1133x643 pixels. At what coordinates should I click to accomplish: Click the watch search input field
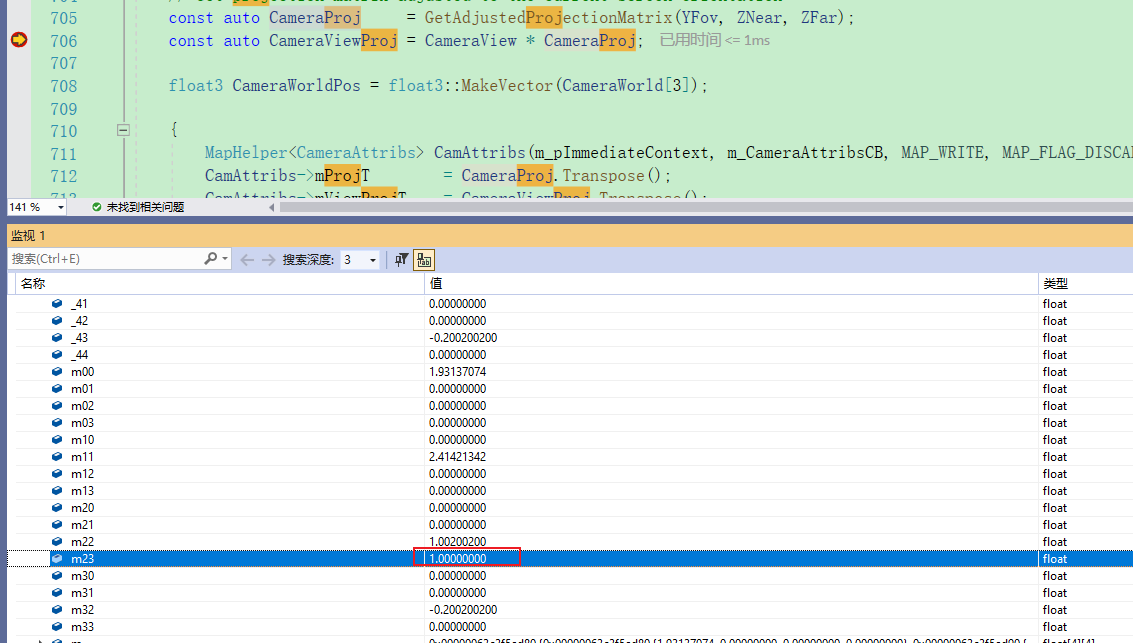point(105,259)
